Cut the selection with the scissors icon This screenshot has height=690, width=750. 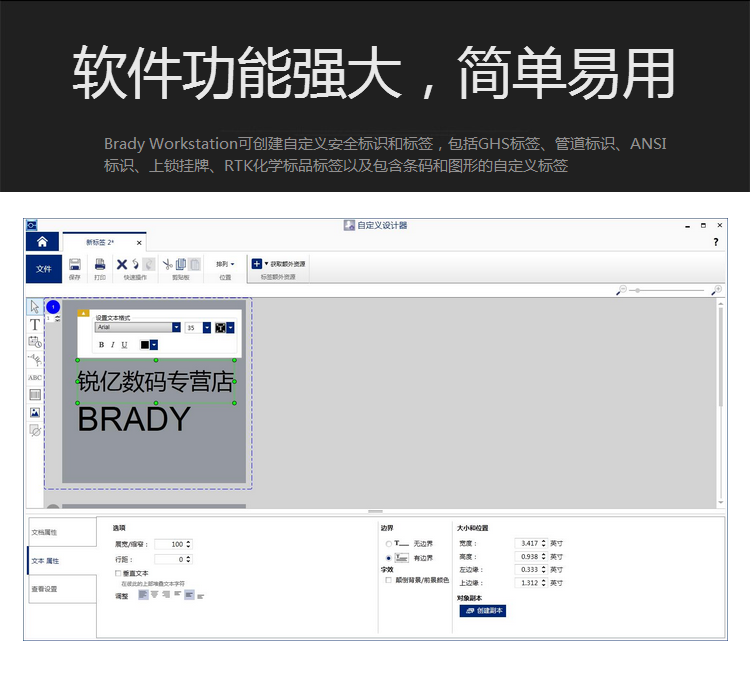pyautogui.click(x=167, y=264)
